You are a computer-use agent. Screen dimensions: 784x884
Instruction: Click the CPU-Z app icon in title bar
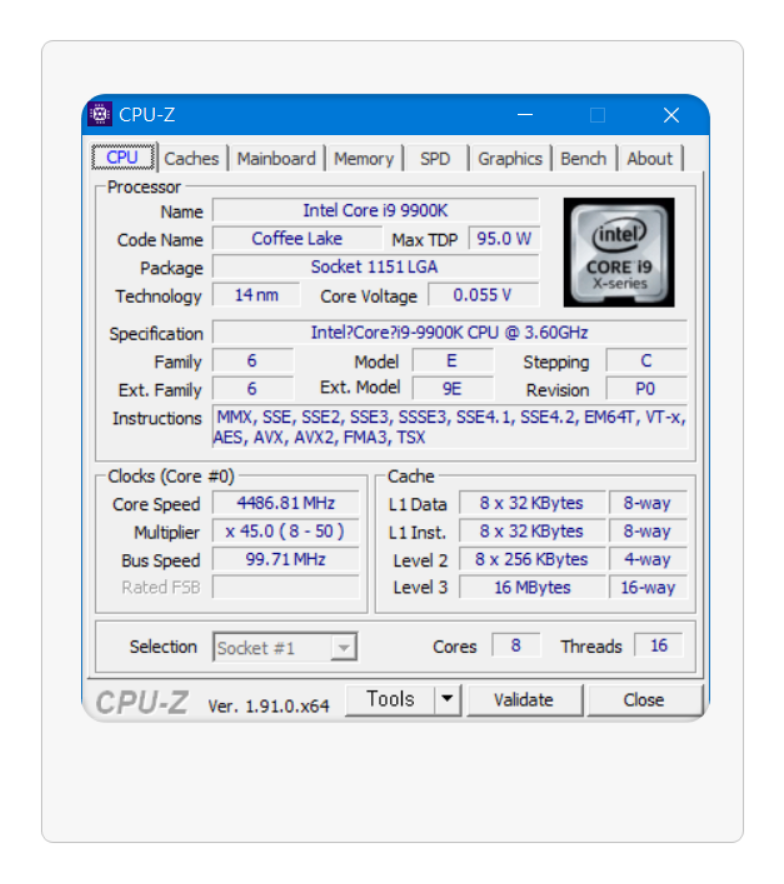(x=100, y=114)
